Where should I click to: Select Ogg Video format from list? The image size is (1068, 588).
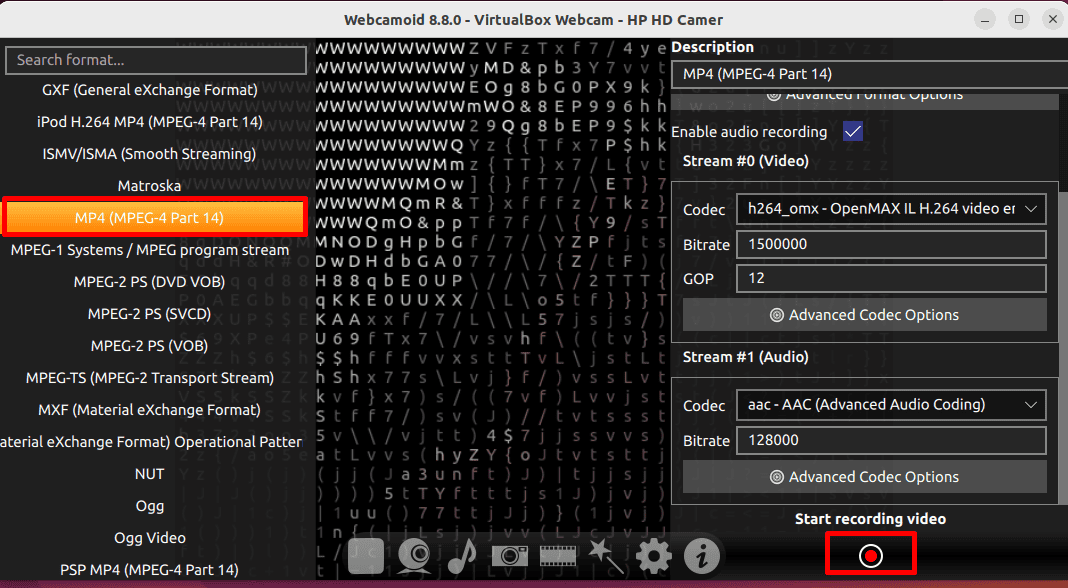click(149, 538)
